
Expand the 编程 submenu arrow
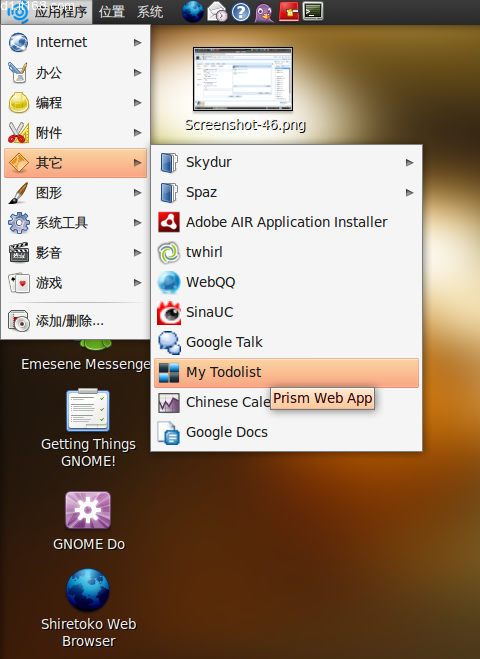[137, 103]
